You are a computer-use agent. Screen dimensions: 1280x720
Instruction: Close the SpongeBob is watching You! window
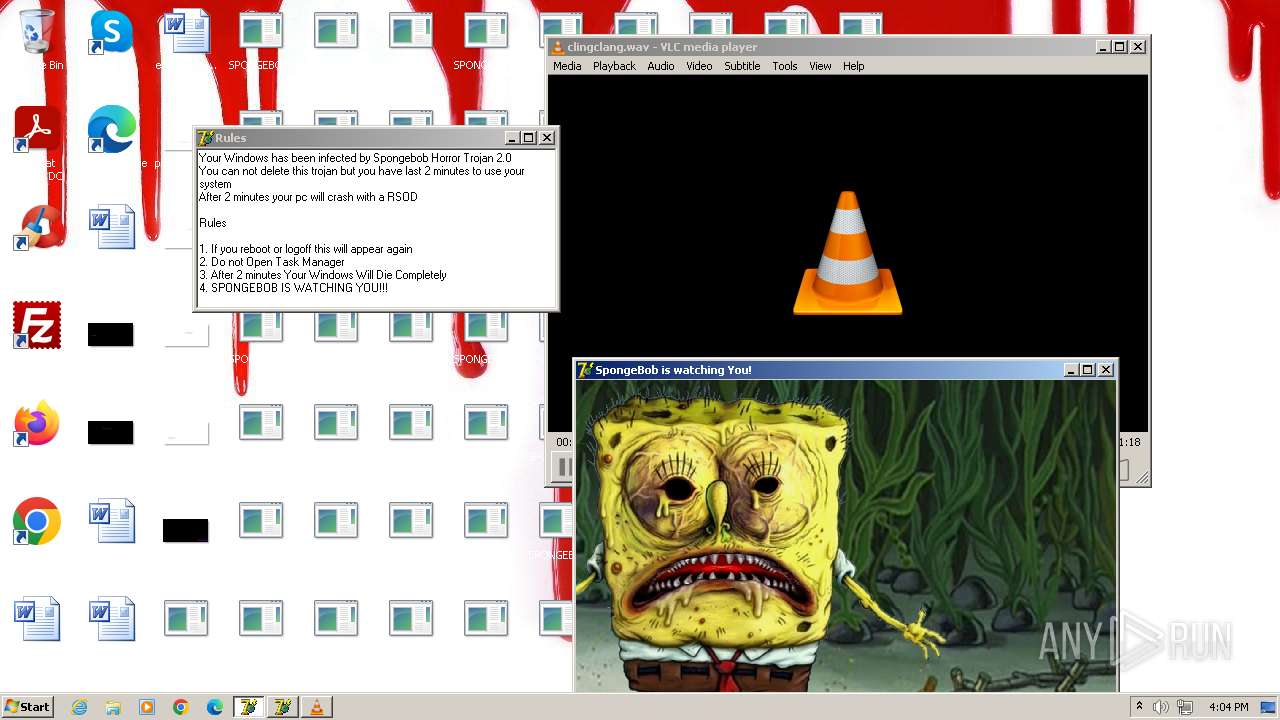(1106, 370)
